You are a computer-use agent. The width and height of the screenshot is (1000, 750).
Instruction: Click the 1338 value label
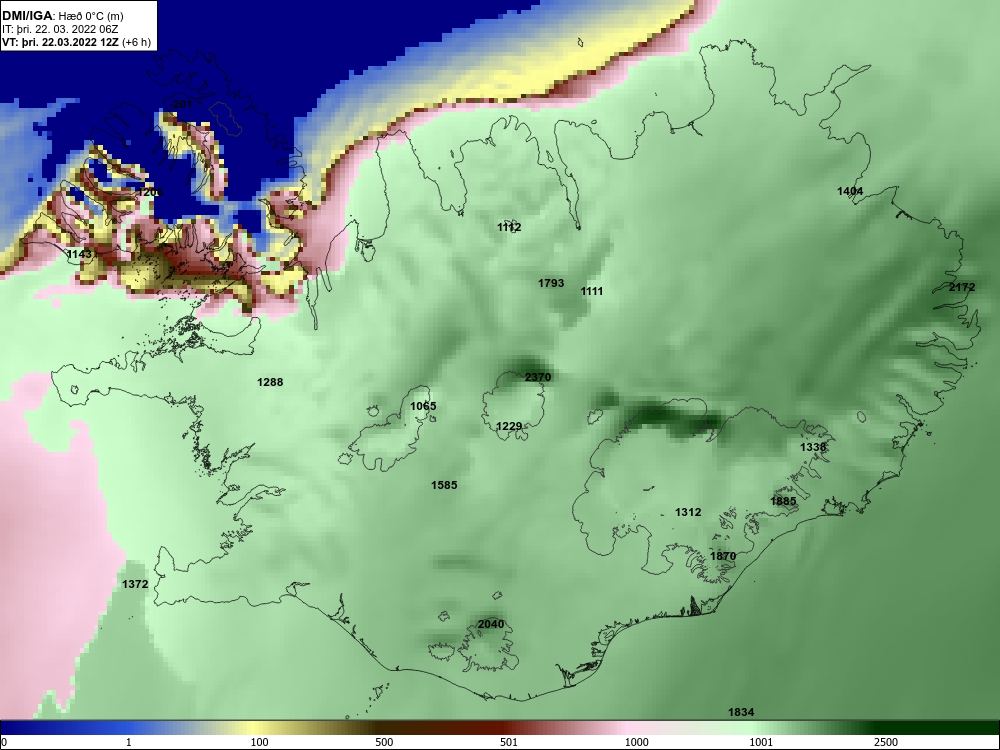pos(813,447)
